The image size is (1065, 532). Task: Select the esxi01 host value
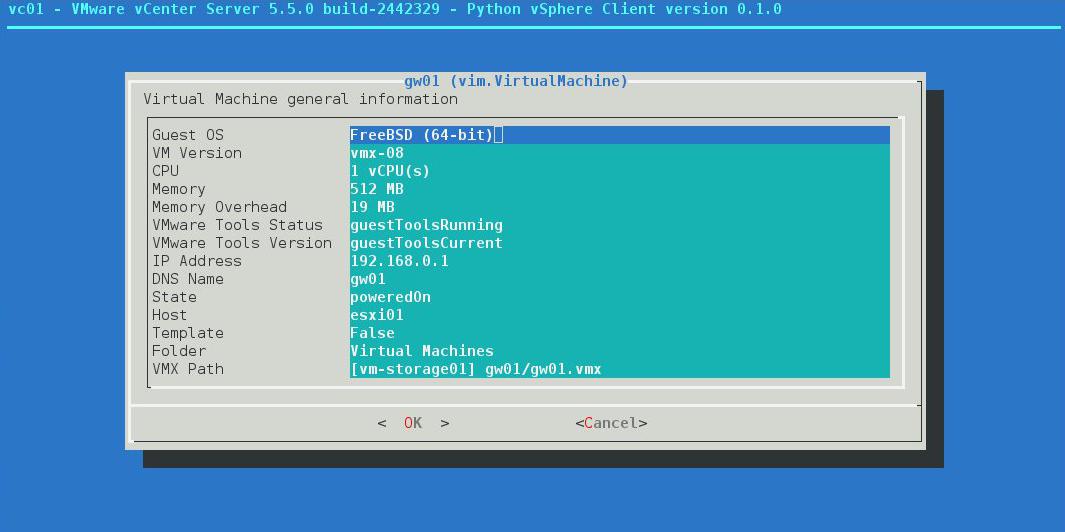click(619, 315)
